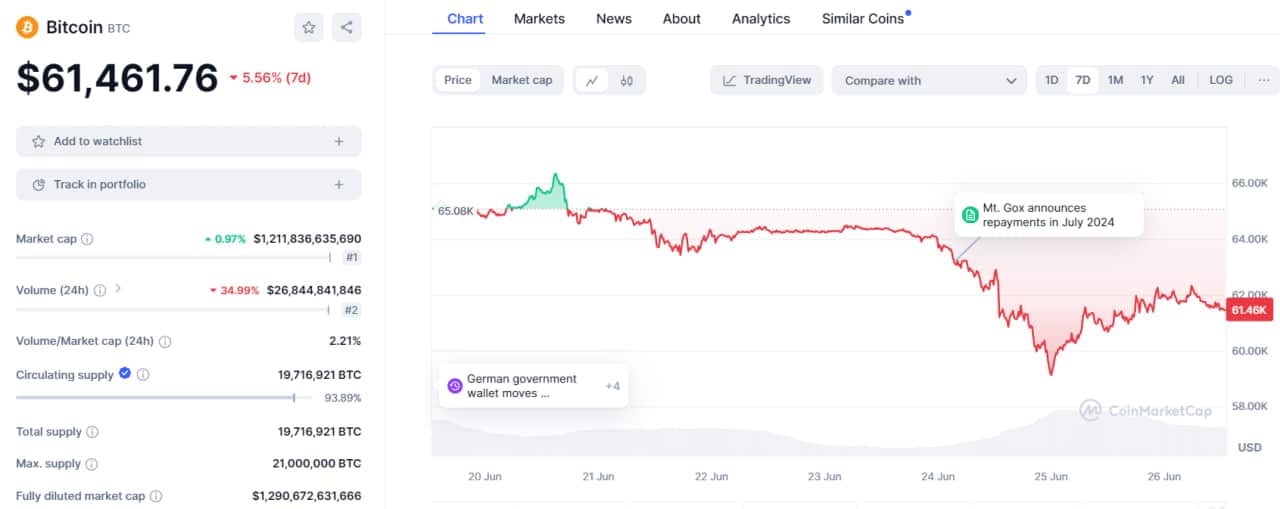This screenshot has width=1280, height=509.
Task: Click Volume/Market cap info icon
Action: coord(165,342)
